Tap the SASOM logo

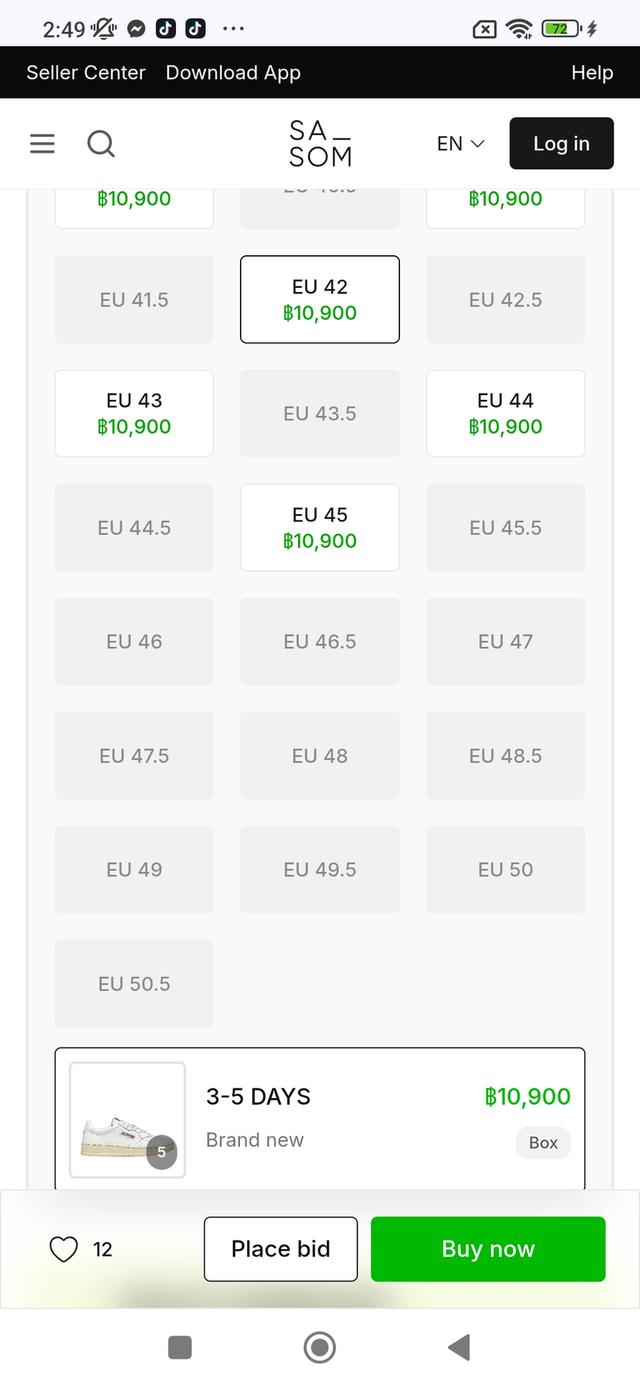click(320, 144)
